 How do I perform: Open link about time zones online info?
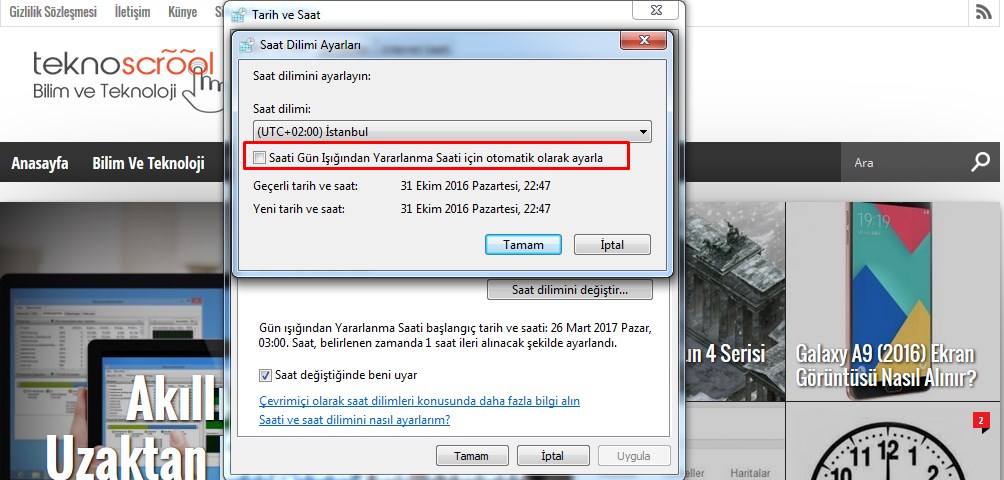point(419,401)
